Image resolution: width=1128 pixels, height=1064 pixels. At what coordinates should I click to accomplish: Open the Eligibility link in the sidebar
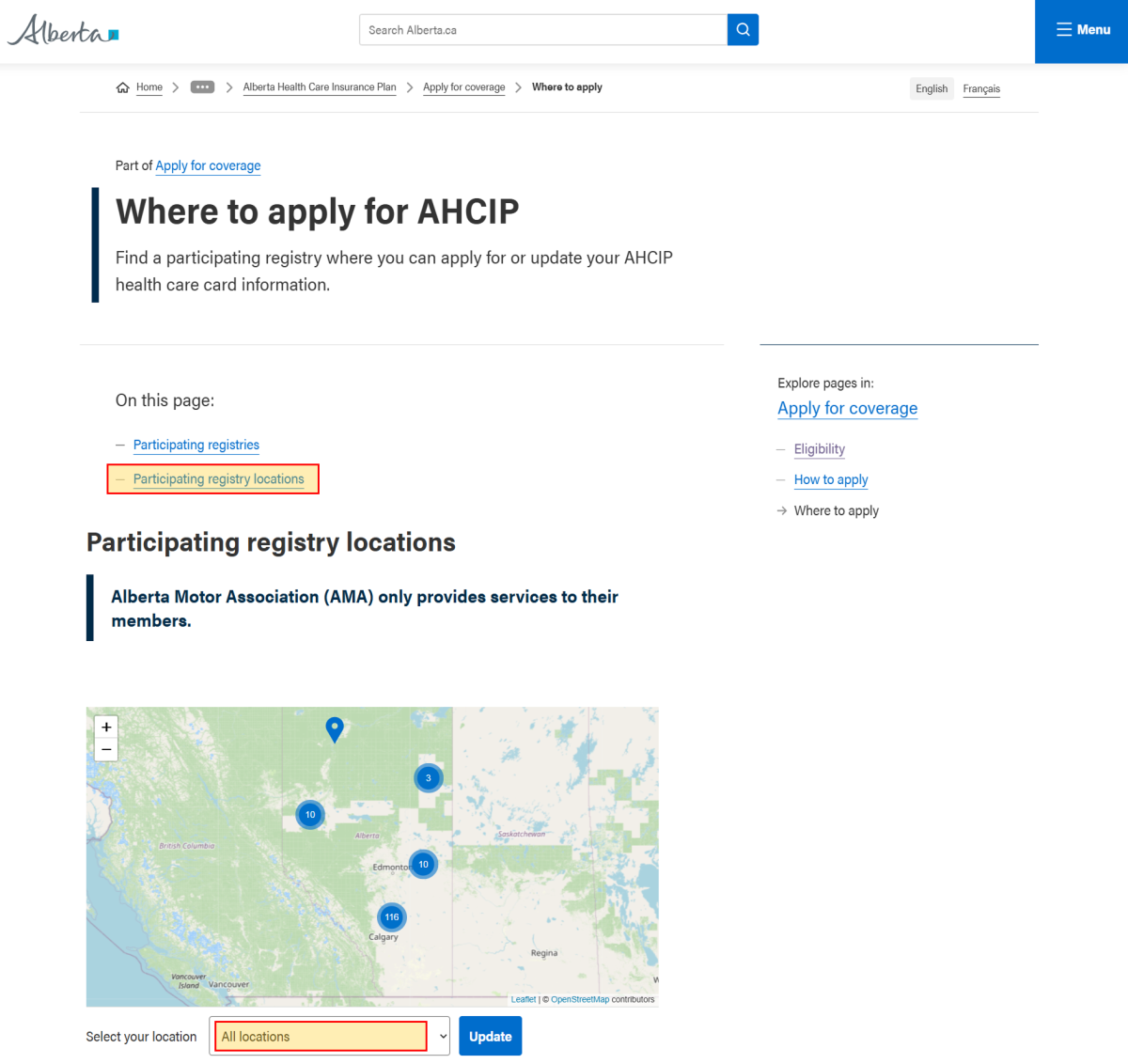coord(819,448)
